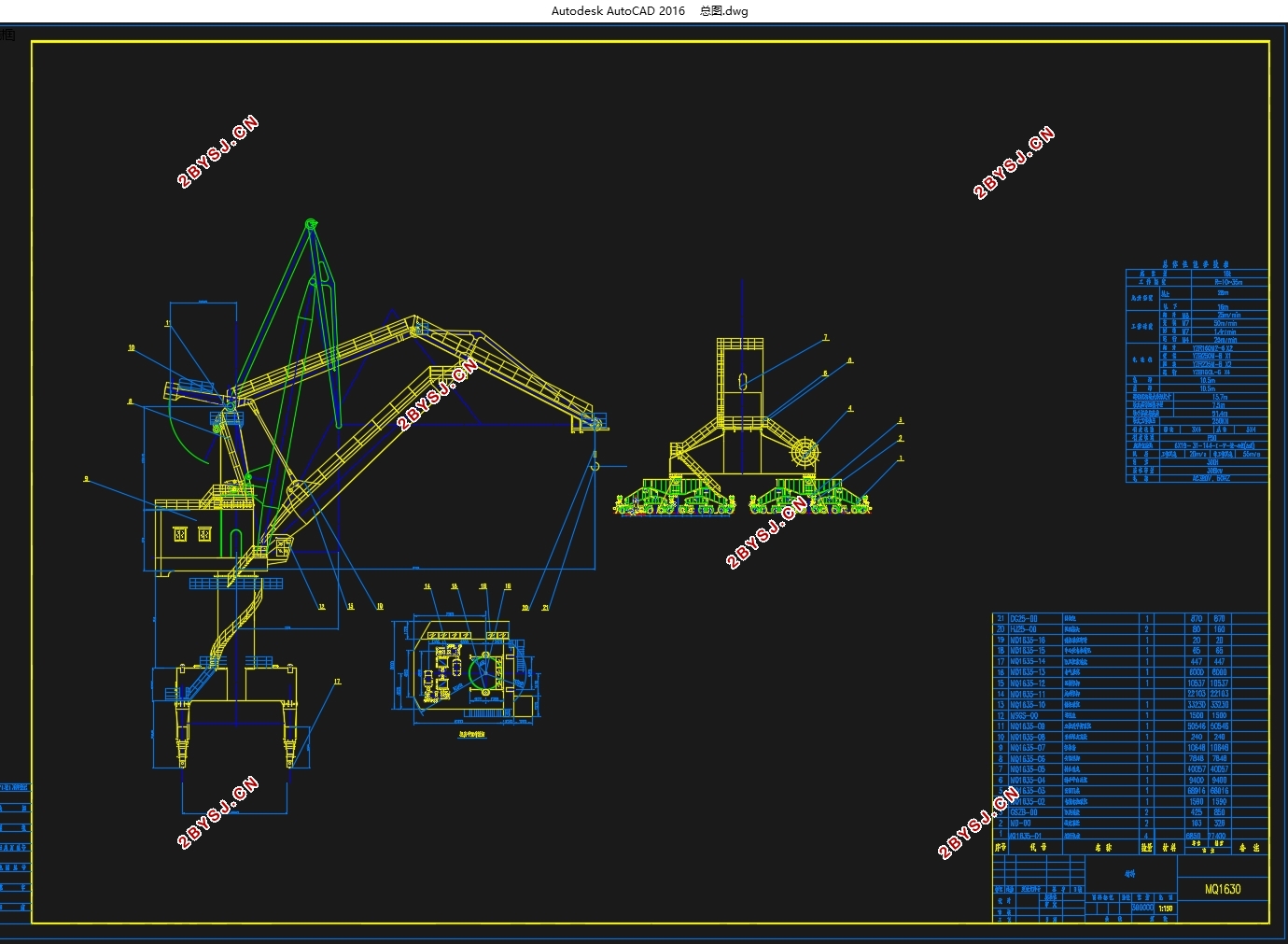
Task: Select part code NSGS-00 in parts list
Action: click(1024, 715)
